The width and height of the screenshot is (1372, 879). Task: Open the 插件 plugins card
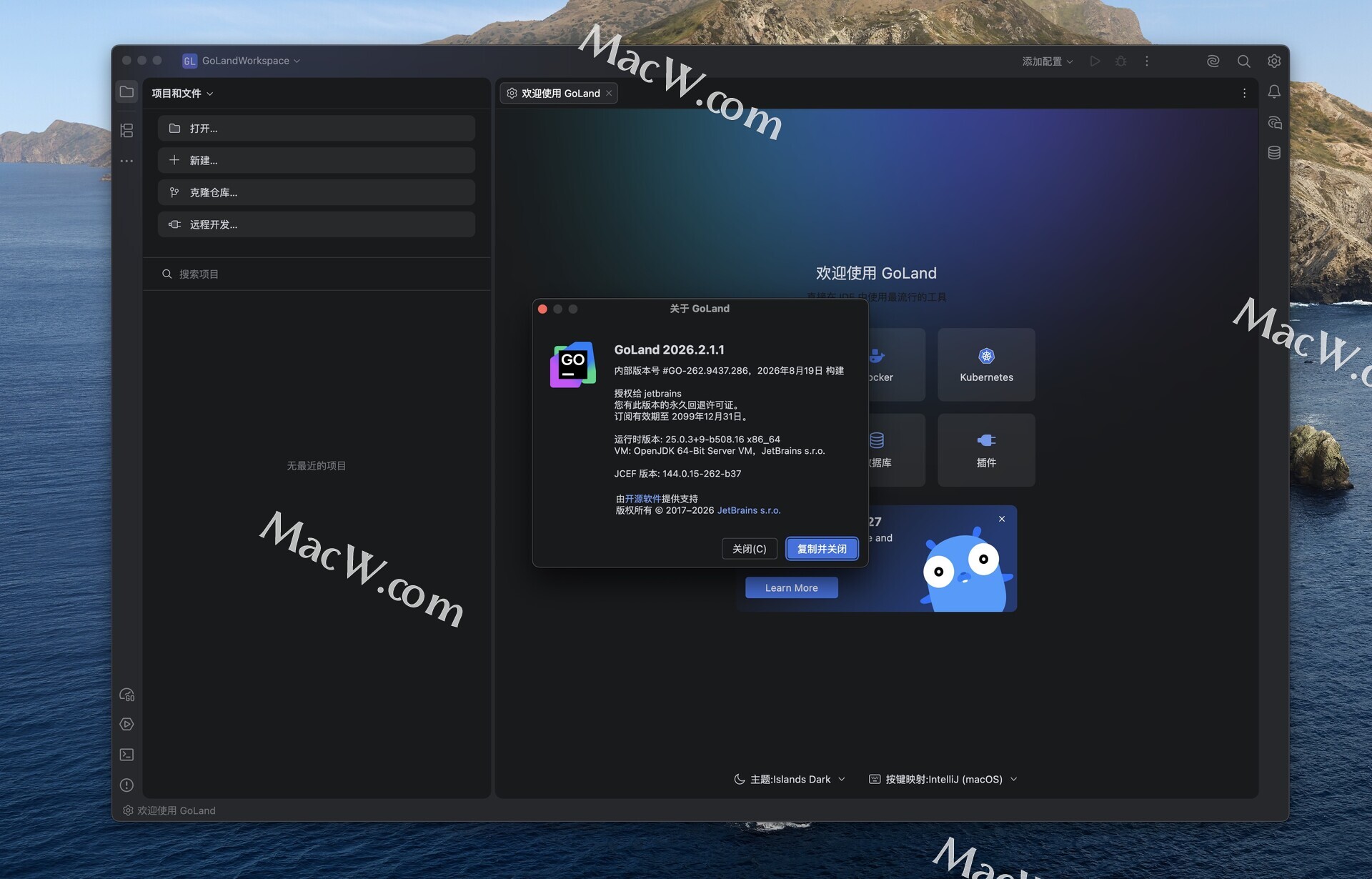click(x=986, y=450)
